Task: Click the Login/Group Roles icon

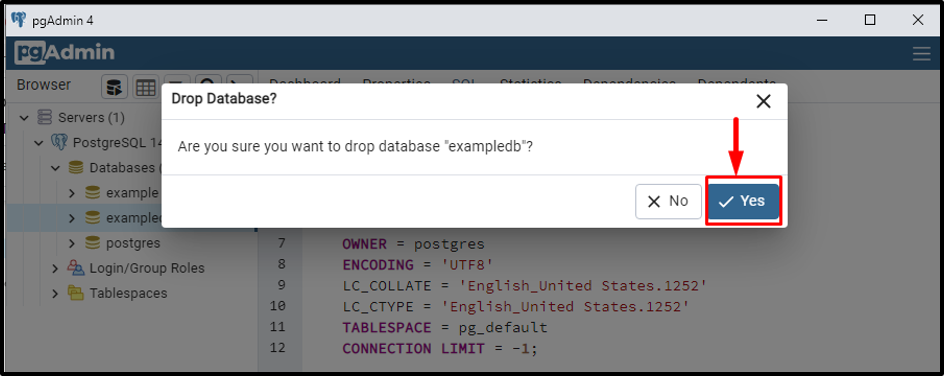Action: (x=76, y=268)
